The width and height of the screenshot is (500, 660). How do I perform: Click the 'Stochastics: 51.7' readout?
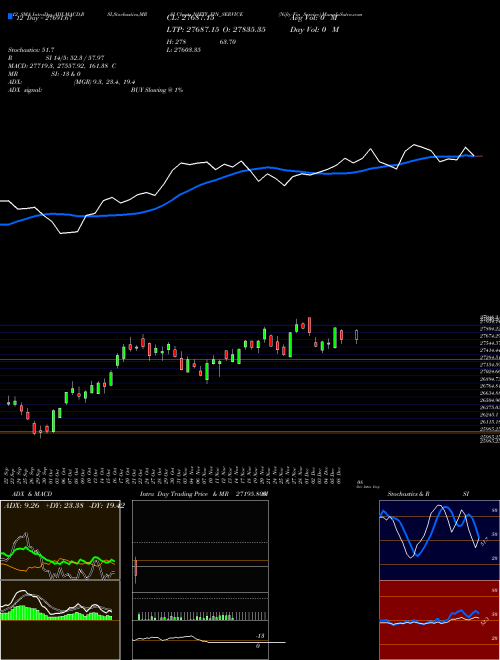coord(31,50)
